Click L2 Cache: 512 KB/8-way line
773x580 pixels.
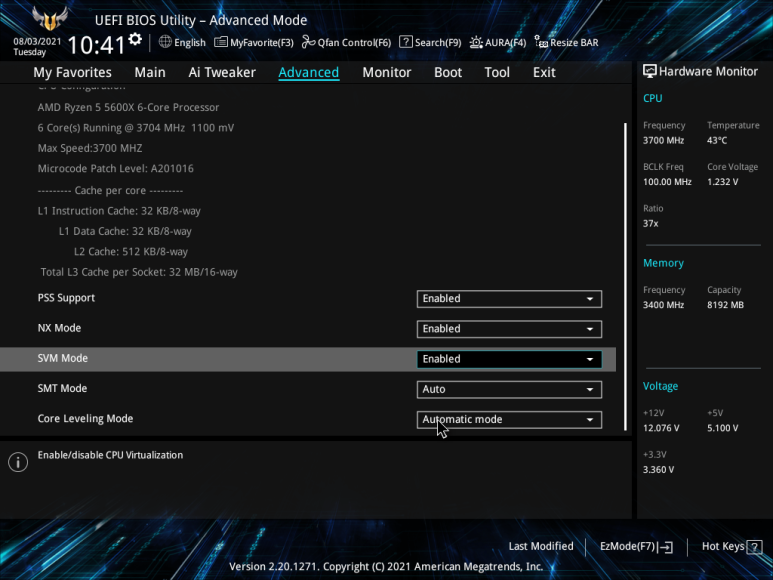131,252
